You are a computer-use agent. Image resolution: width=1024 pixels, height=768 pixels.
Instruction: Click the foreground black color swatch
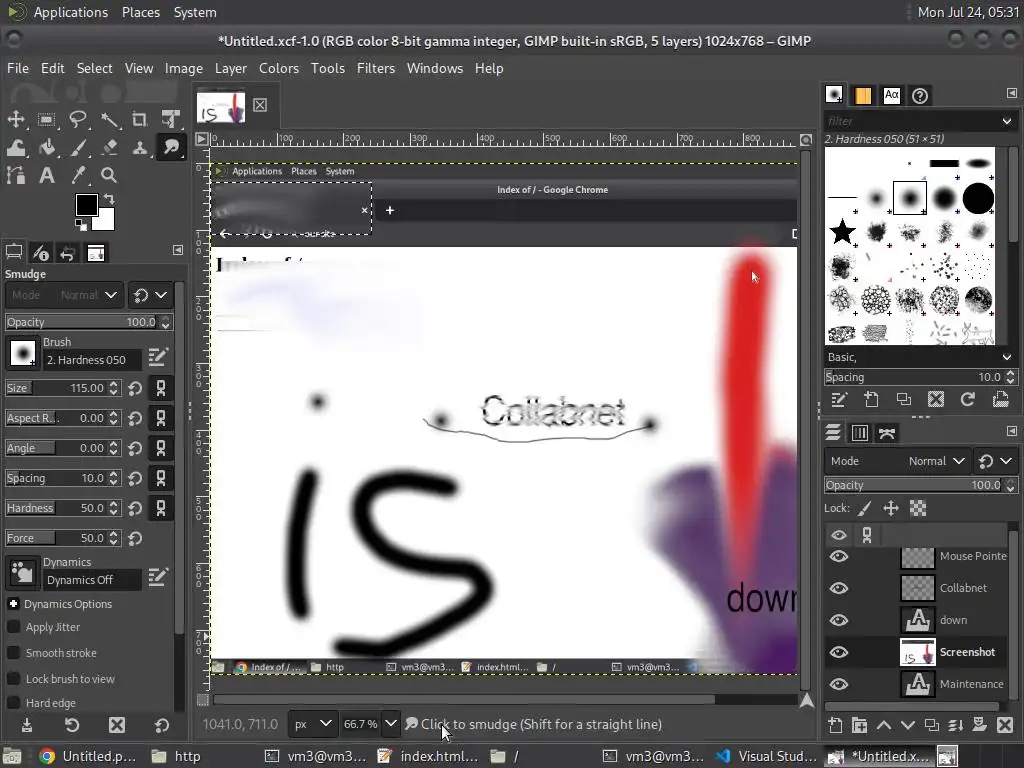point(86,205)
